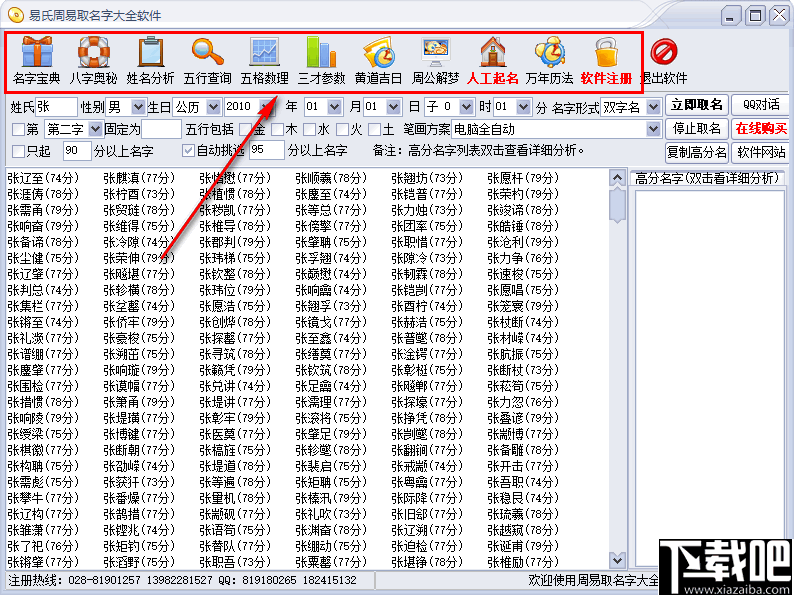Enable the 金 element checkbox
The height and width of the screenshot is (595, 794).
point(246,130)
